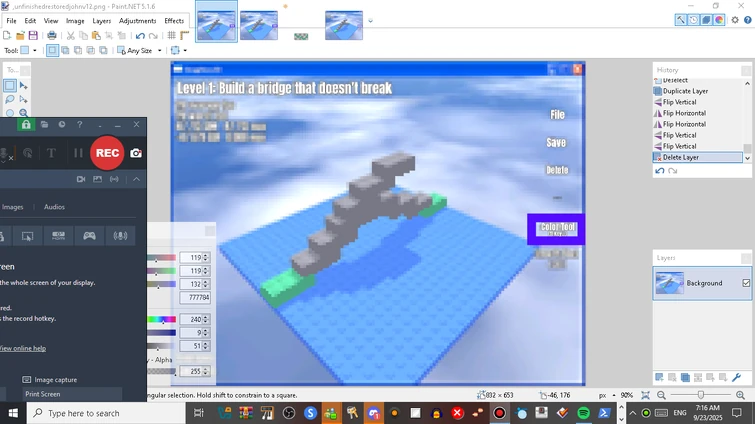This screenshot has width=755, height=424.
Task: Select the Rectangle Select tool
Action: pyautogui.click(x=10, y=86)
